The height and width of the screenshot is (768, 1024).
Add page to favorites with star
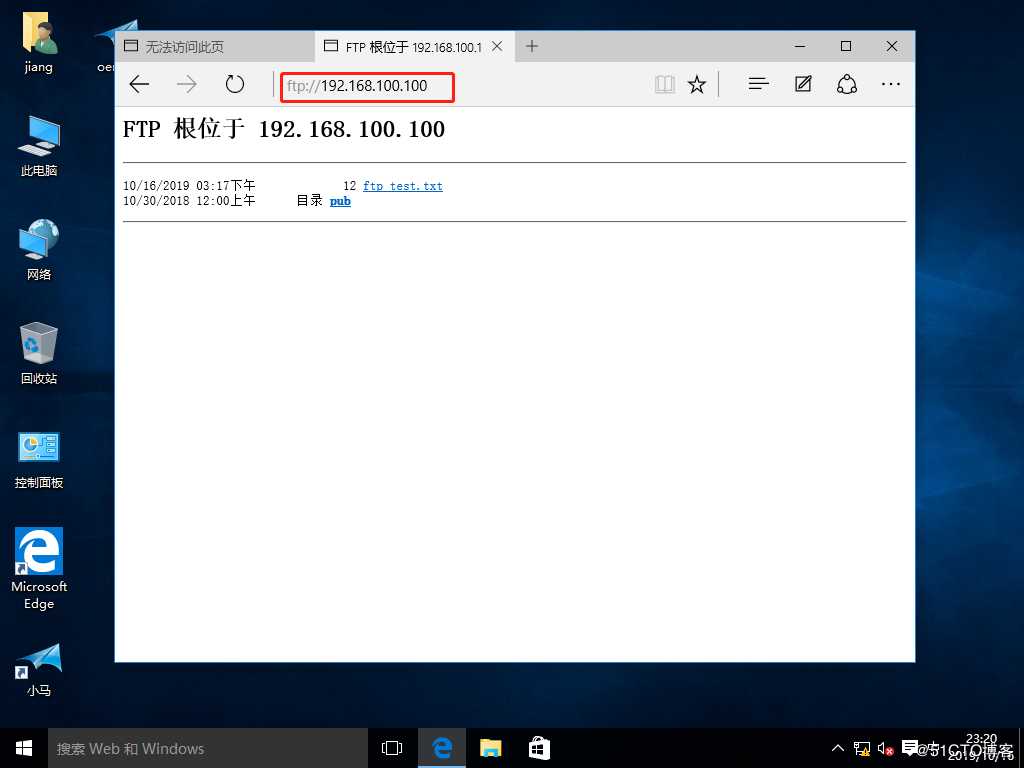click(x=697, y=84)
